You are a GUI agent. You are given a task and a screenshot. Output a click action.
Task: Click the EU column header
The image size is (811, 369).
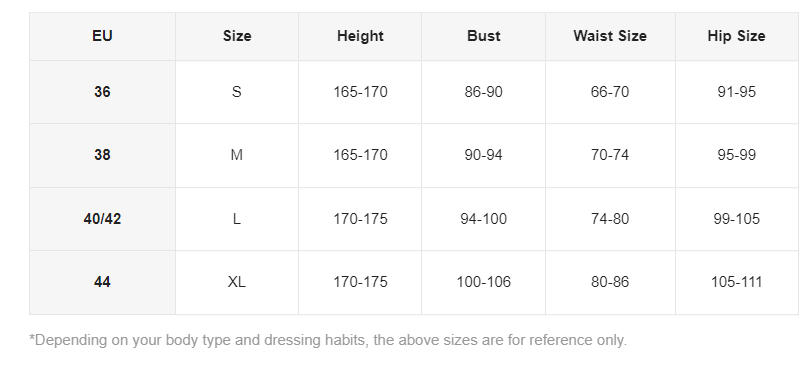[x=102, y=36]
